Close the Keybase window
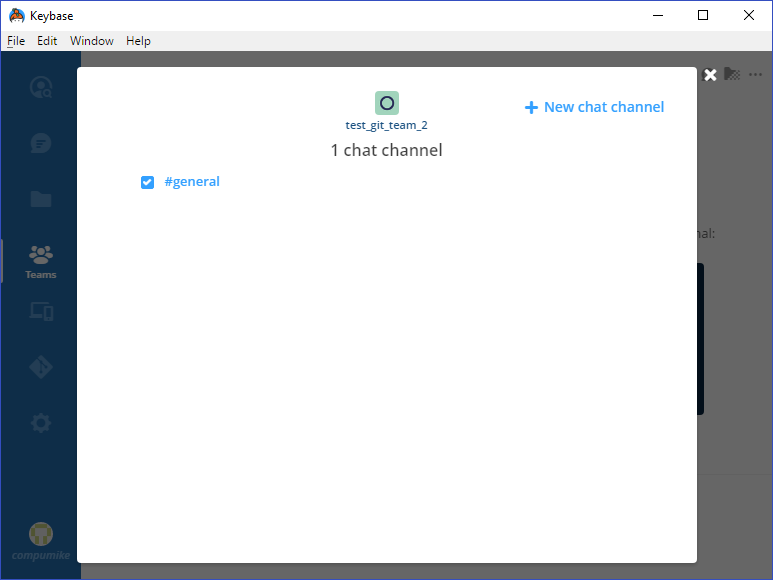 [749, 15]
